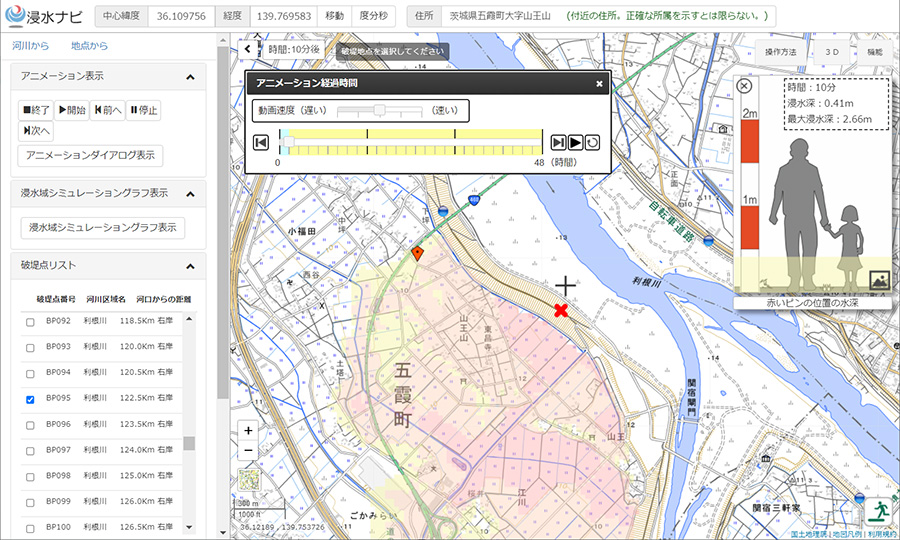Image resolution: width=900 pixels, height=540 pixels.
Task: Click the animation speed slider handle
Action: point(379,110)
